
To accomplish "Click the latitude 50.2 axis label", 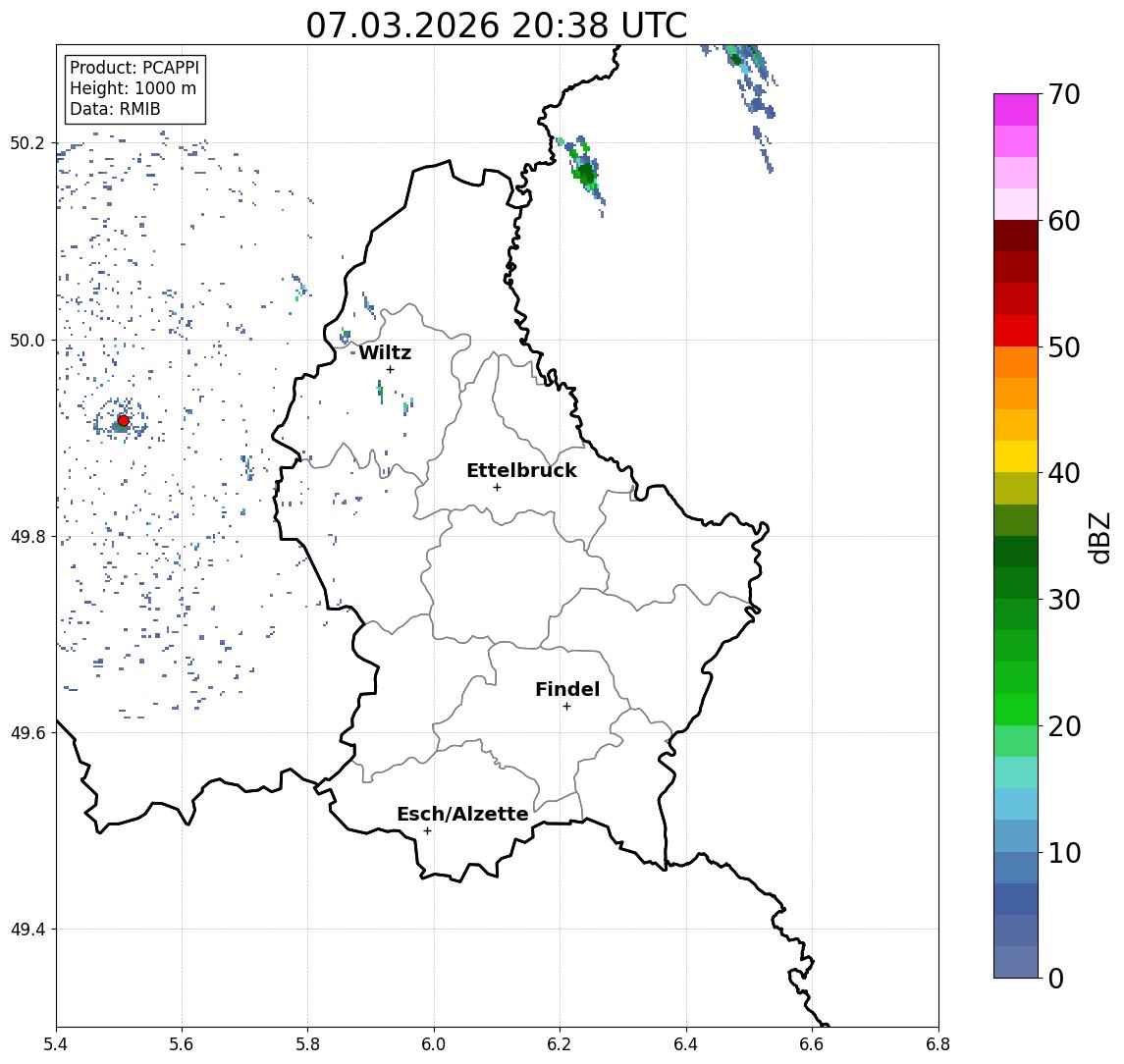I will click(27, 142).
